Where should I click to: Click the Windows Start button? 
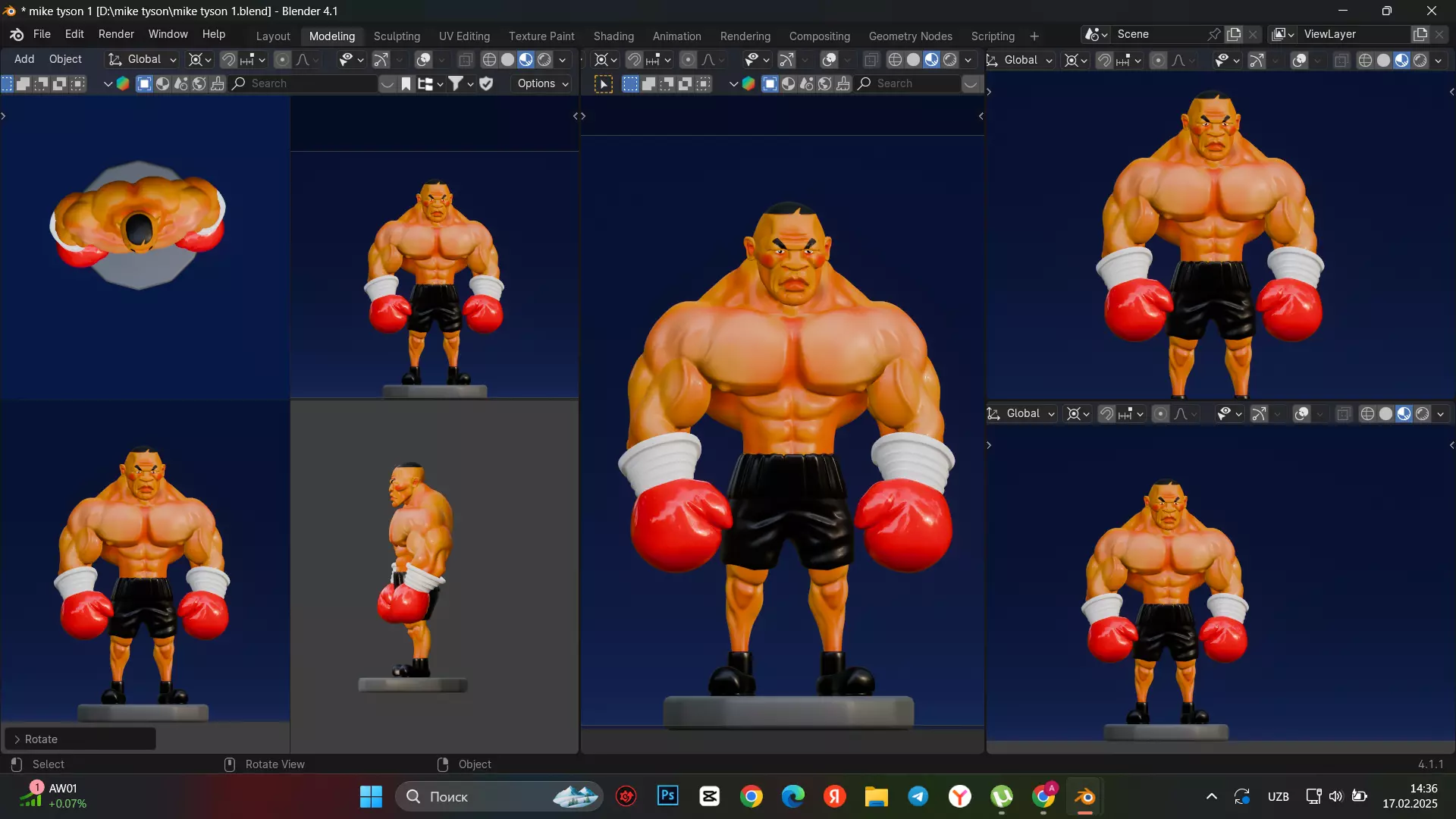pos(371,796)
